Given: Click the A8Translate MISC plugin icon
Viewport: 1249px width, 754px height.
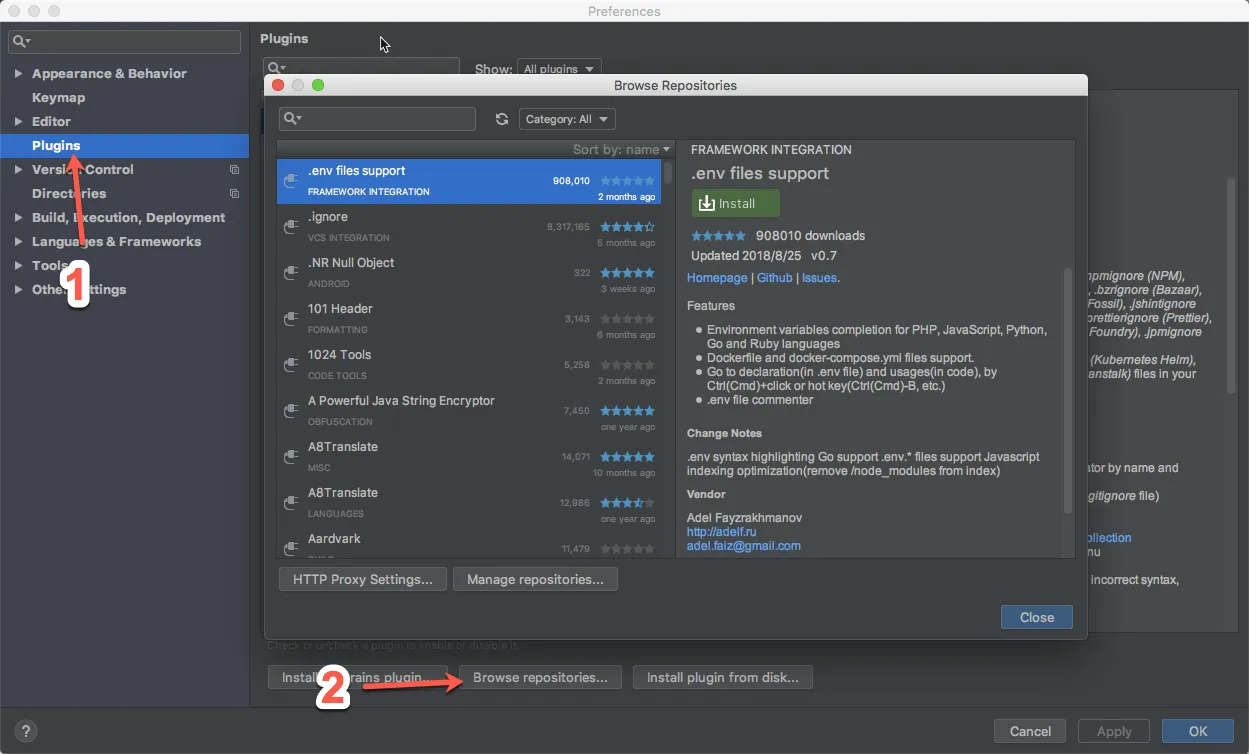Looking at the screenshot, I should (x=291, y=457).
